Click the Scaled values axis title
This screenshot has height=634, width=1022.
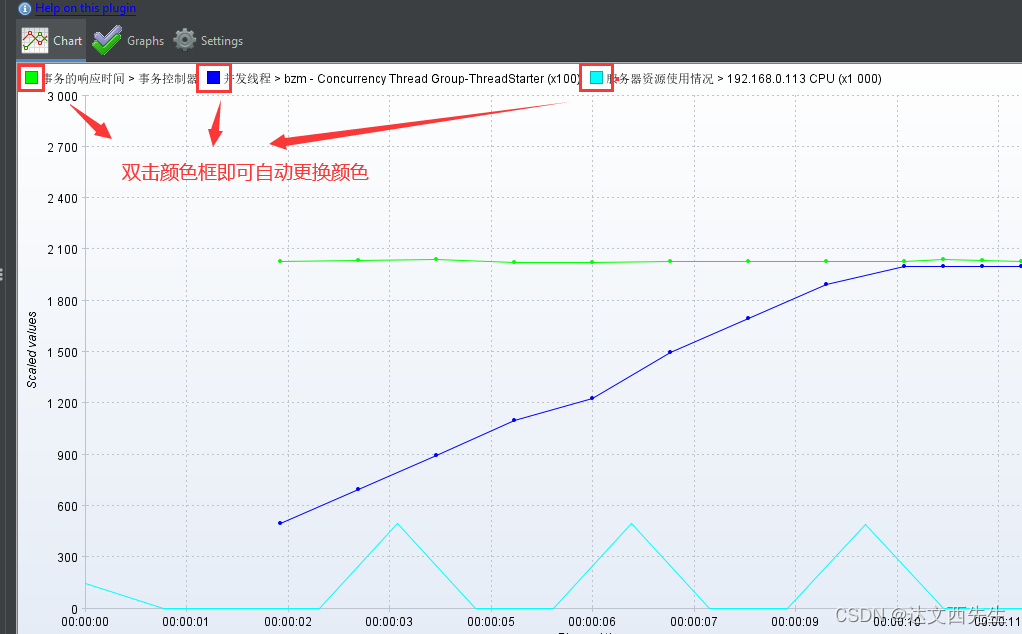[x=32, y=350]
